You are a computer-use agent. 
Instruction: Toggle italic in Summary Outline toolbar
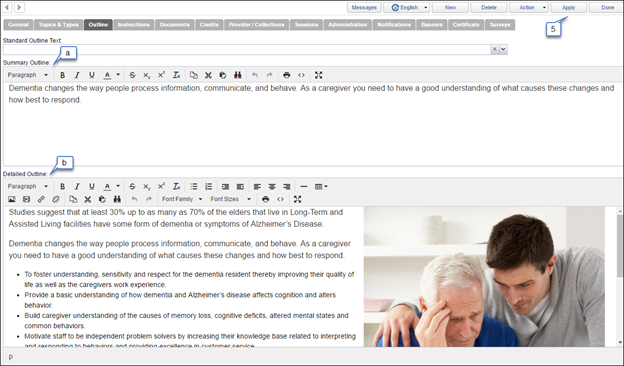(77, 75)
